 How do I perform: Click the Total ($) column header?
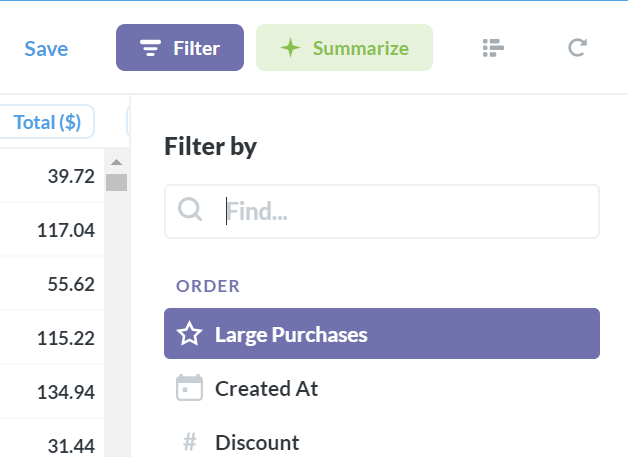(x=47, y=122)
